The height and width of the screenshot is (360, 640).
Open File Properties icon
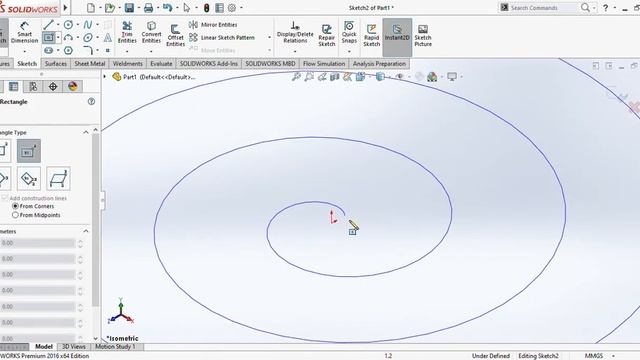click(x=219, y=8)
